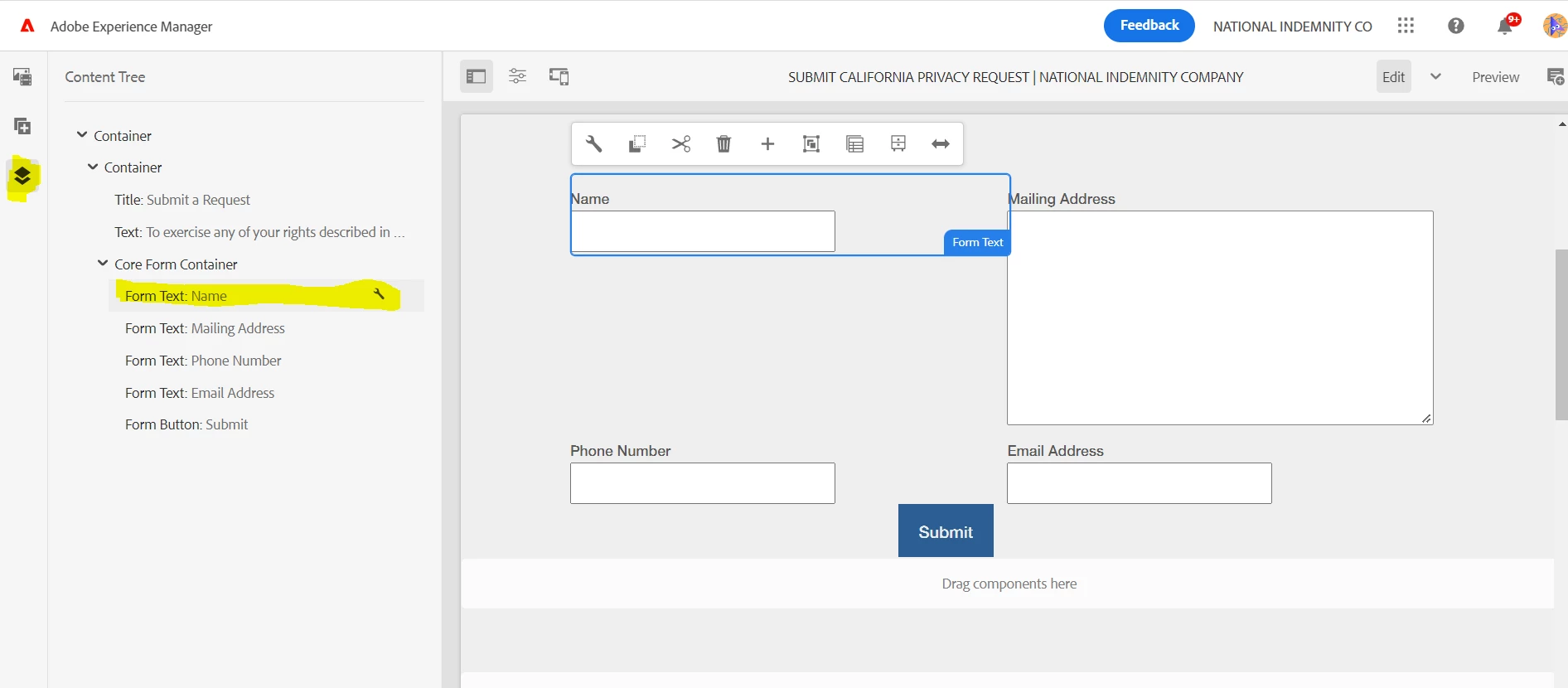Click the page vertical scrollbar thumb
The image size is (1568, 688).
pyautogui.click(x=1561, y=334)
